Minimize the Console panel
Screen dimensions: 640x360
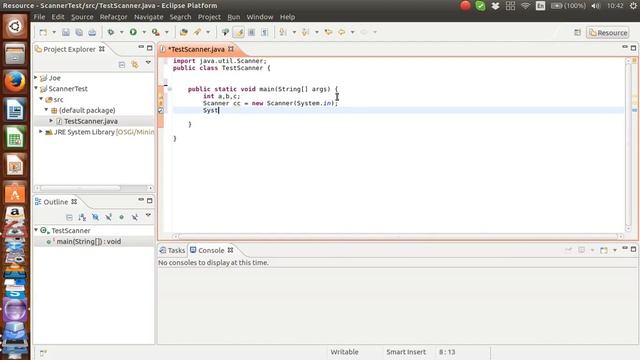[x=625, y=249]
